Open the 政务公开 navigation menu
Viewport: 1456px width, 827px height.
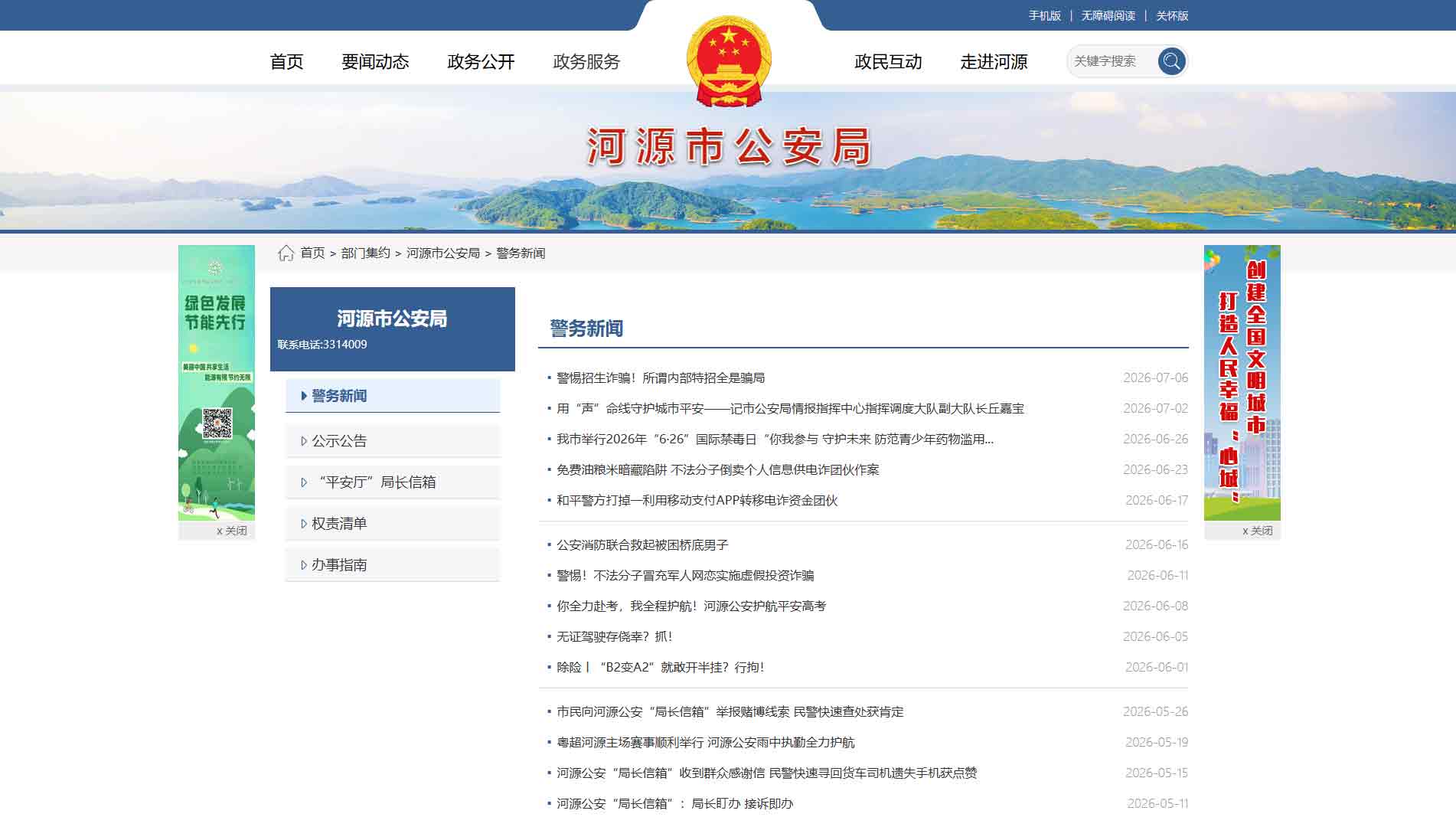[x=481, y=62]
